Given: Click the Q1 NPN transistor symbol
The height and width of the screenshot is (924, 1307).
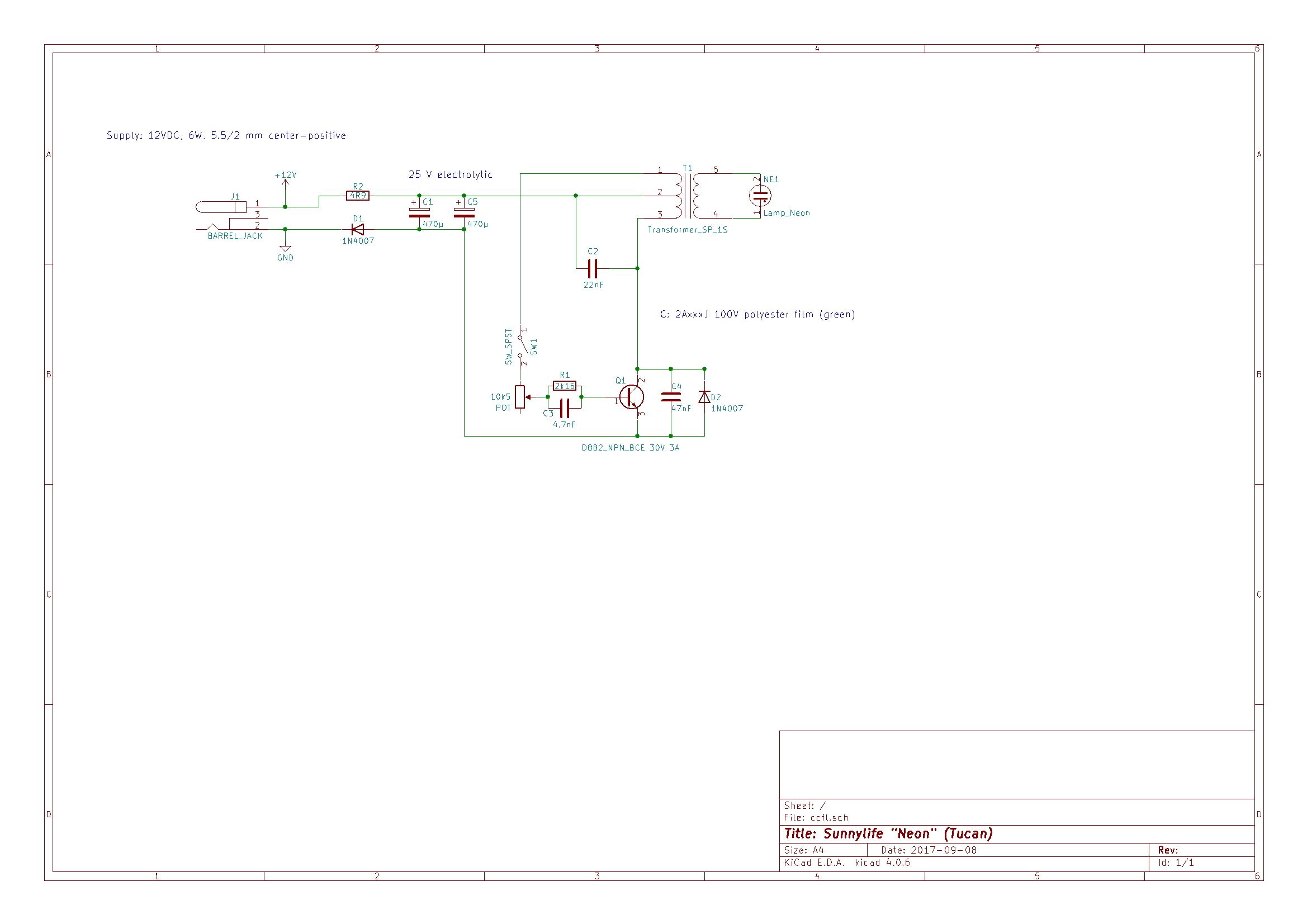Looking at the screenshot, I should click(631, 397).
